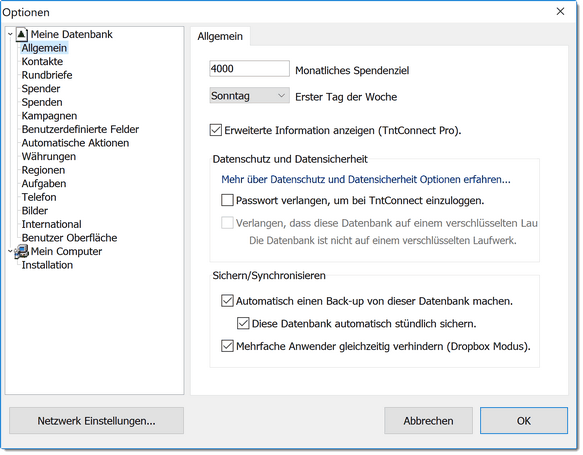Select the Allgemein tab
This screenshot has height=455, width=583.
220,36
